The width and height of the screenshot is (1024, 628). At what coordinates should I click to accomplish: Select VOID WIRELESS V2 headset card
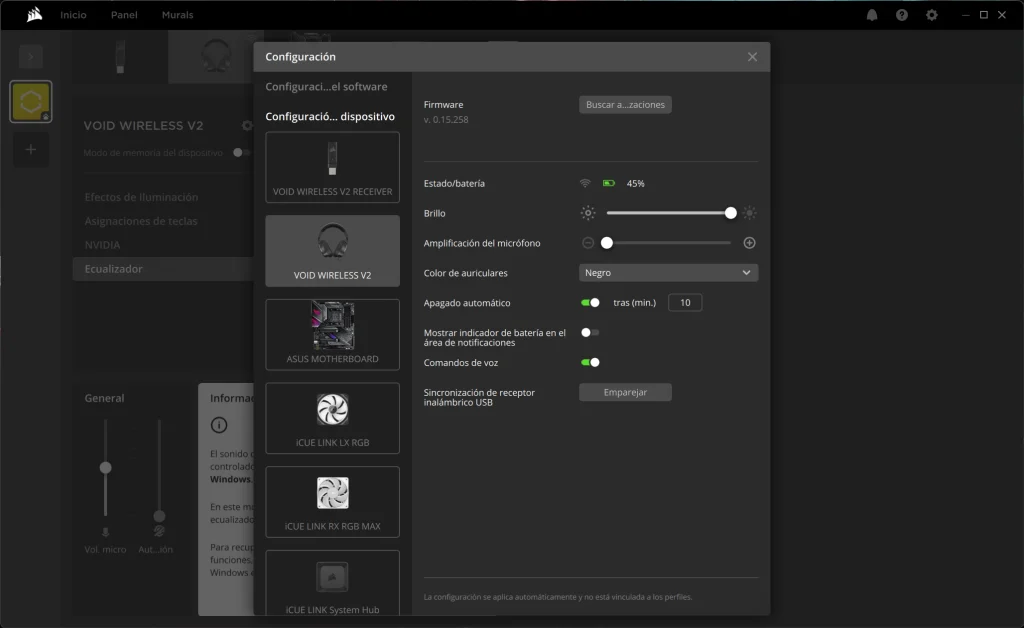[x=332, y=251]
